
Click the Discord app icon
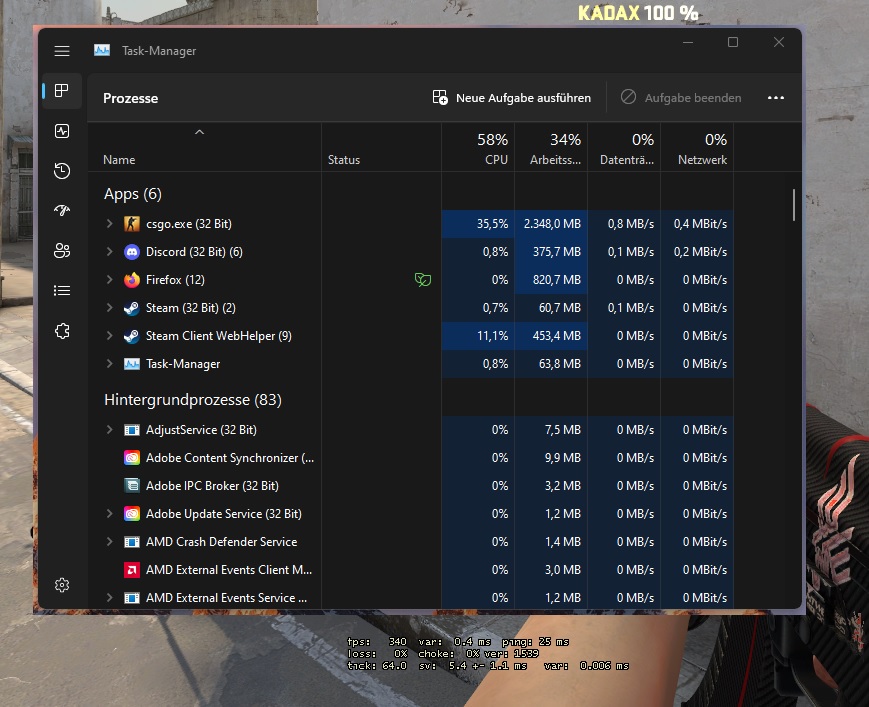coord(132,252)
